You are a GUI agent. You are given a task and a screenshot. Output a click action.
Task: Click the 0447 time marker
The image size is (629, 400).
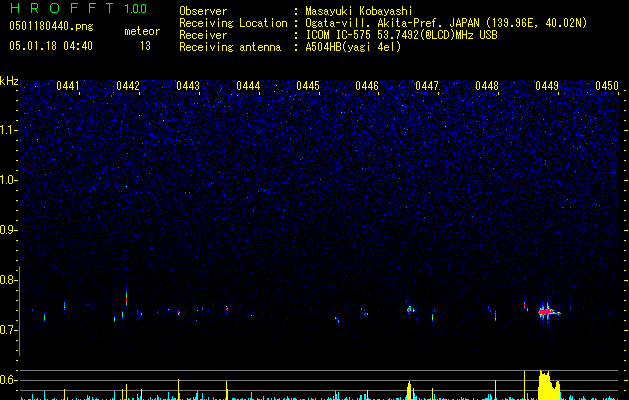pyautogui.click(x=427, y=86)
